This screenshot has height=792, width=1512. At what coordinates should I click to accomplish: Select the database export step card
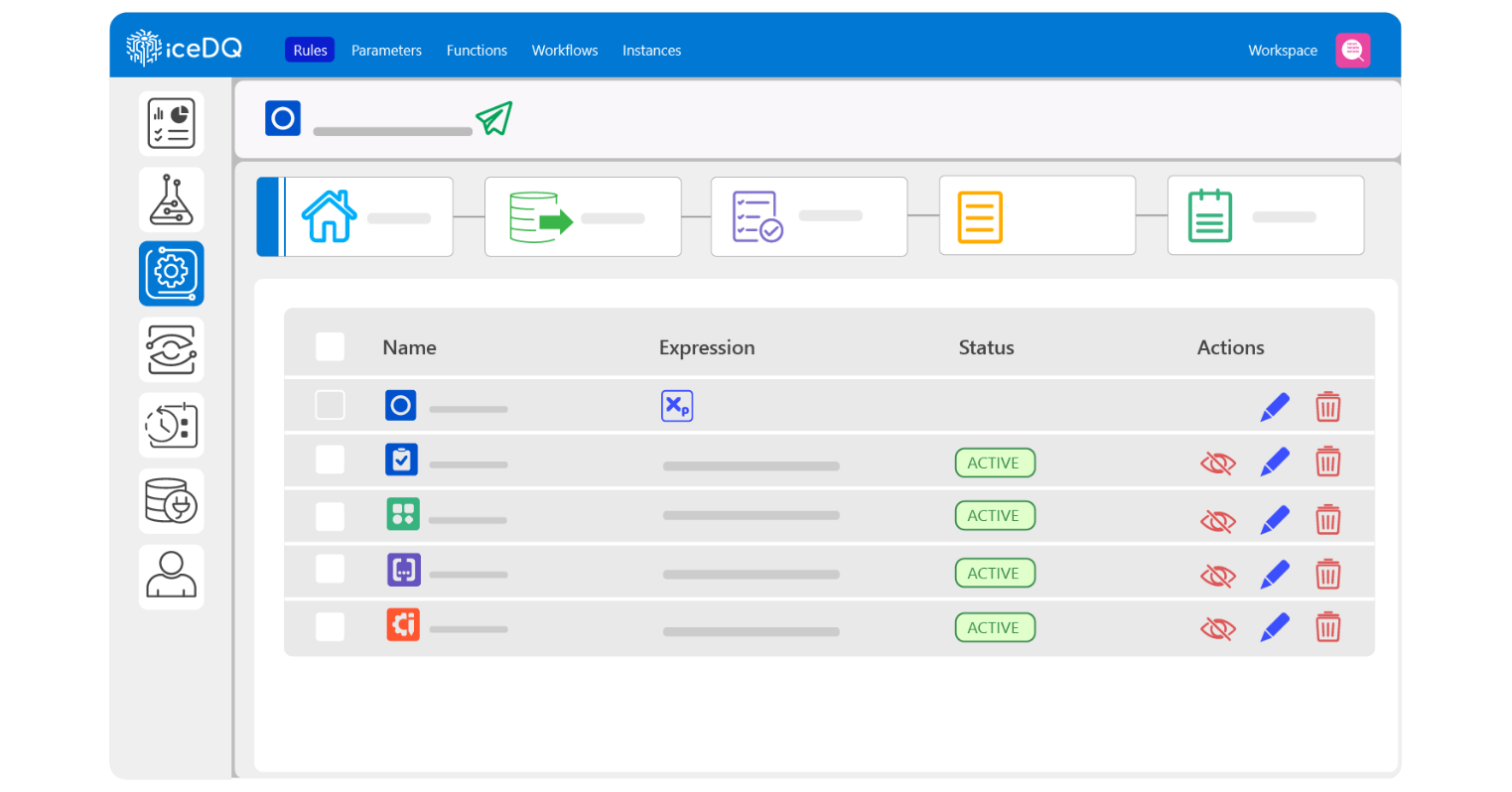[583, 216]
